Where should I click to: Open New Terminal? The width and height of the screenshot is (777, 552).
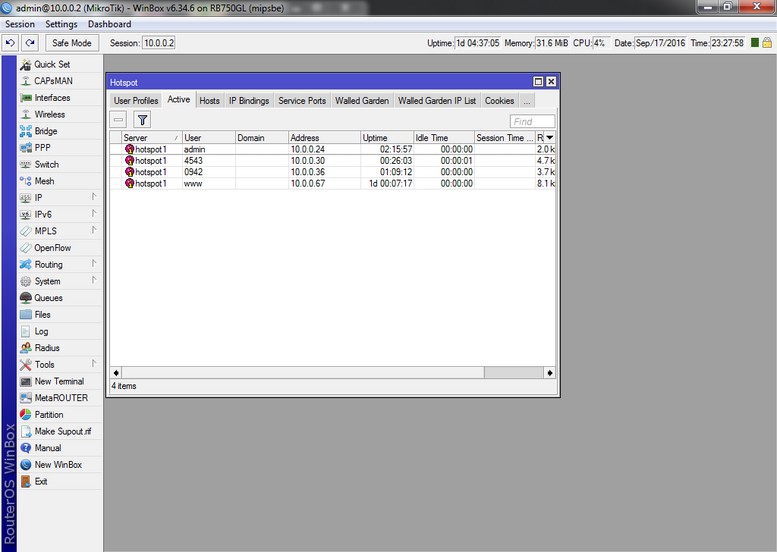[x=59, y=382]
